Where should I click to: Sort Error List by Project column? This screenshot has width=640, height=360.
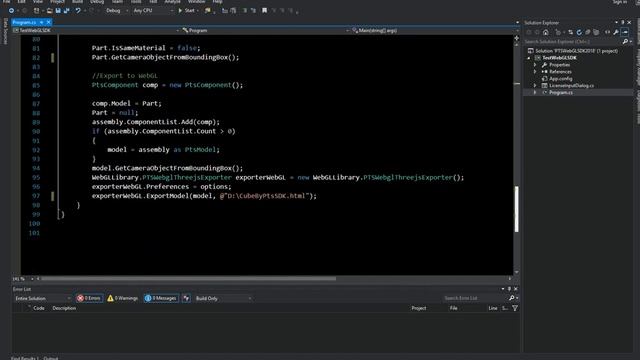pyautogui.click(x=419, y=308)
